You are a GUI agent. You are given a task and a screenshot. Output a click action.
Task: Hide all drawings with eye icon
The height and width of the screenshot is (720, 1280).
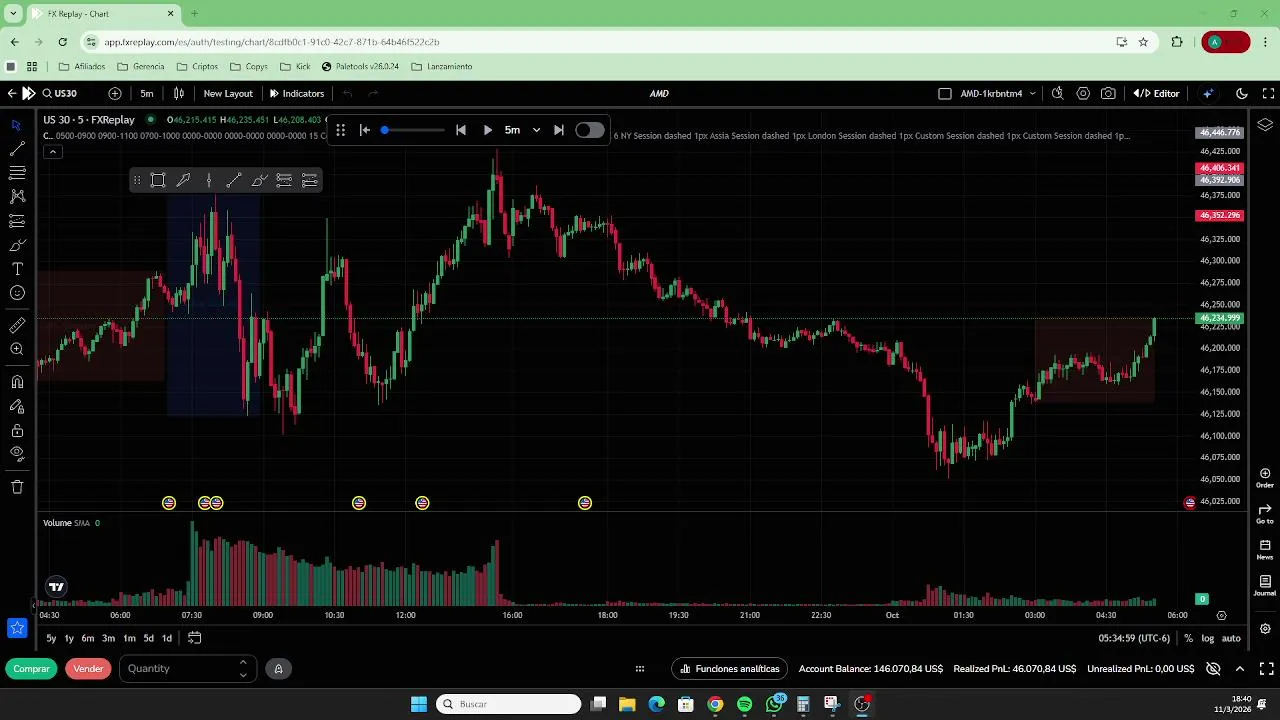(x=17, y=454)
